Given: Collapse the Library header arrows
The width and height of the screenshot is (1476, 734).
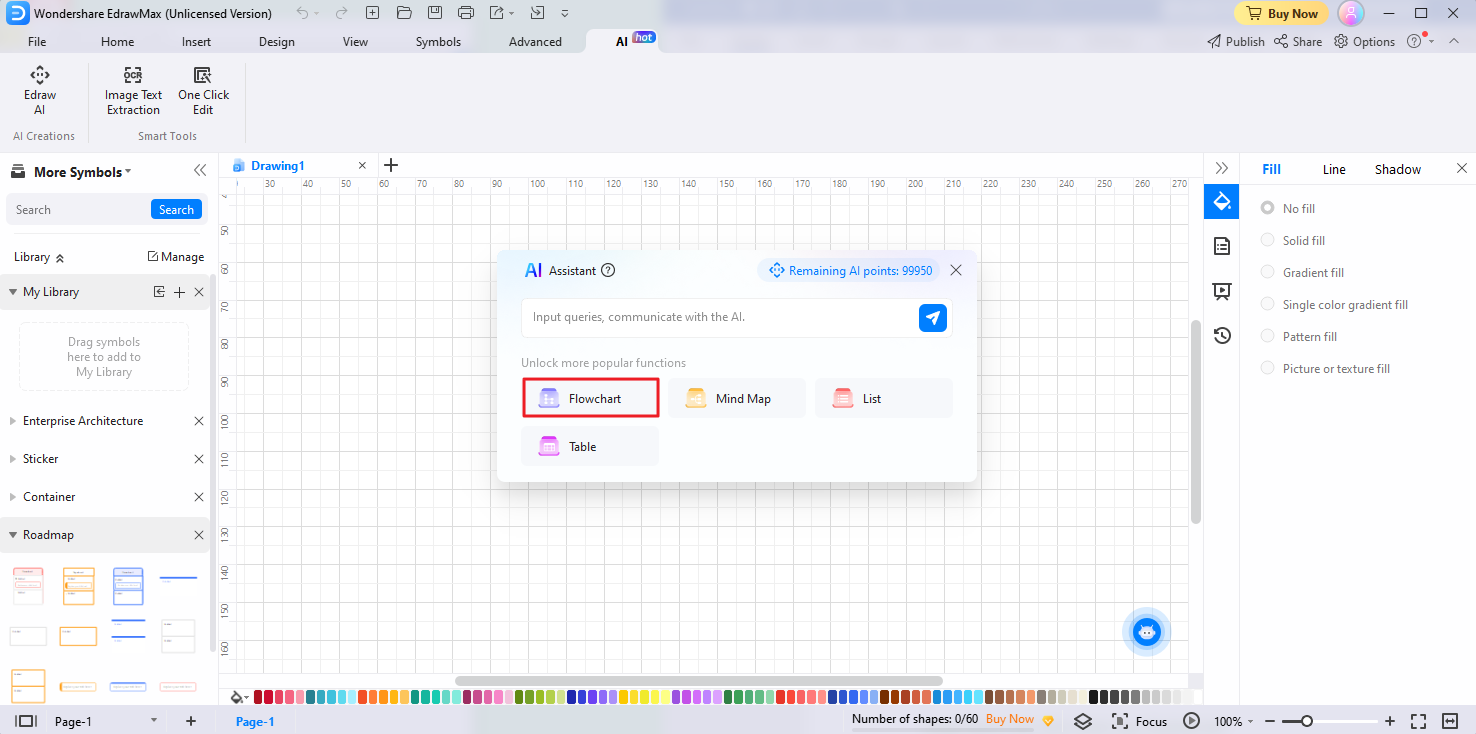Looking at the screenshot, I should pos(59,258).
